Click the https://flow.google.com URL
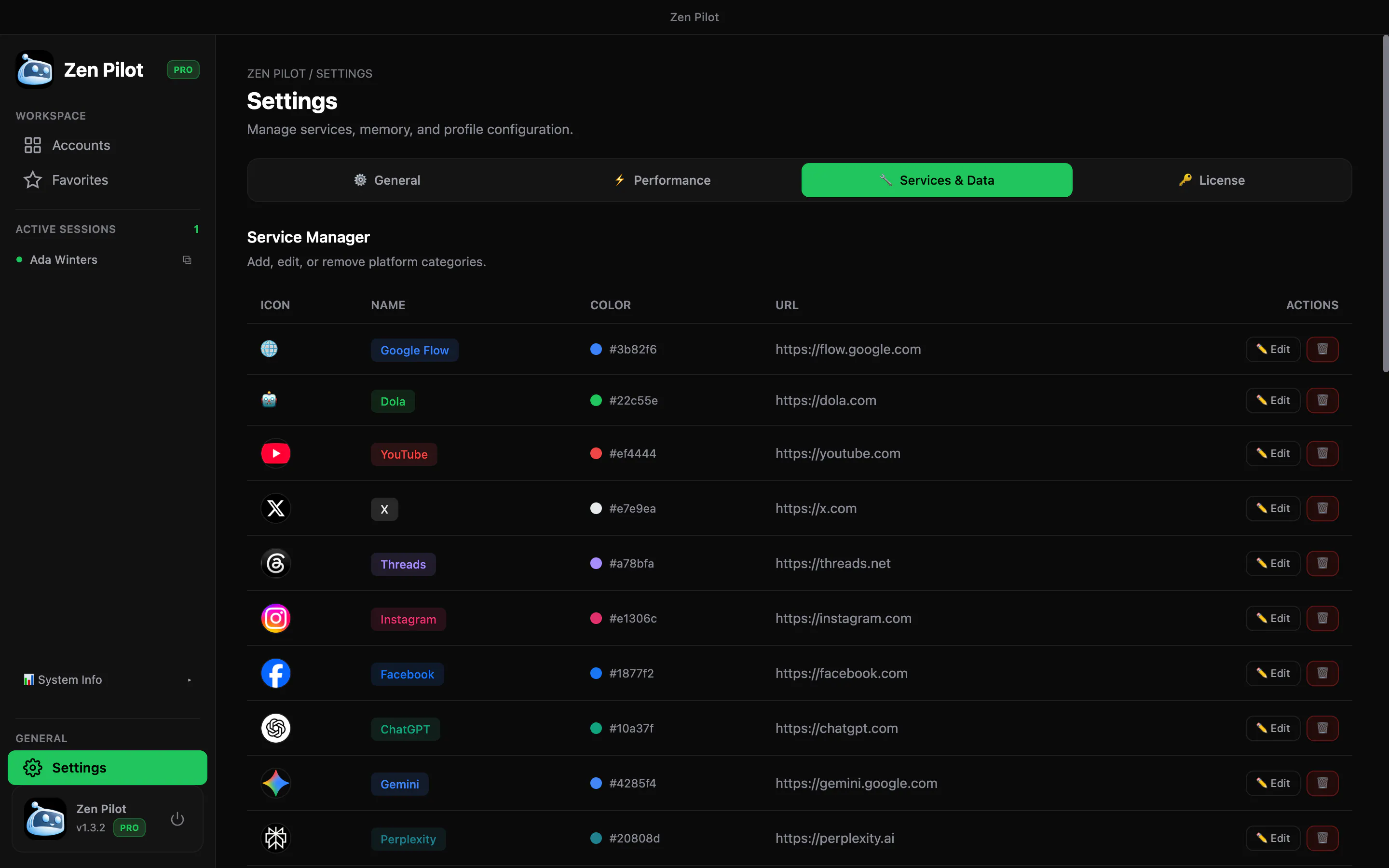 pyautogui.click(x=848, y=349)
